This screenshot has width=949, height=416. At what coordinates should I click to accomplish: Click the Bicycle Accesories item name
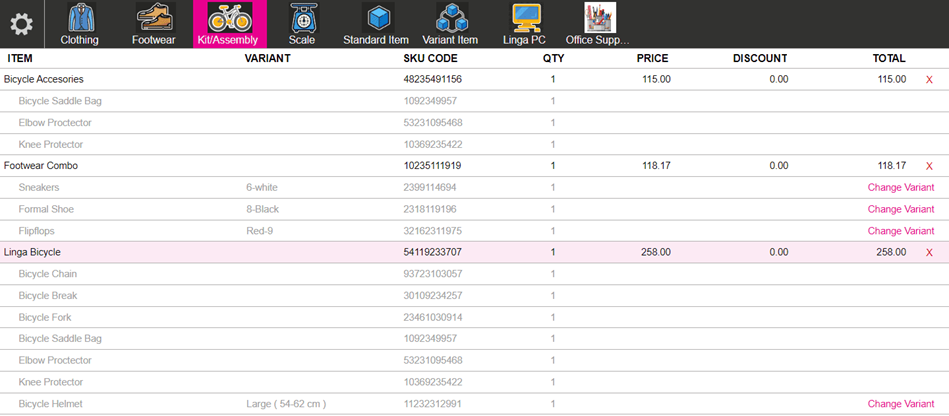43,79
